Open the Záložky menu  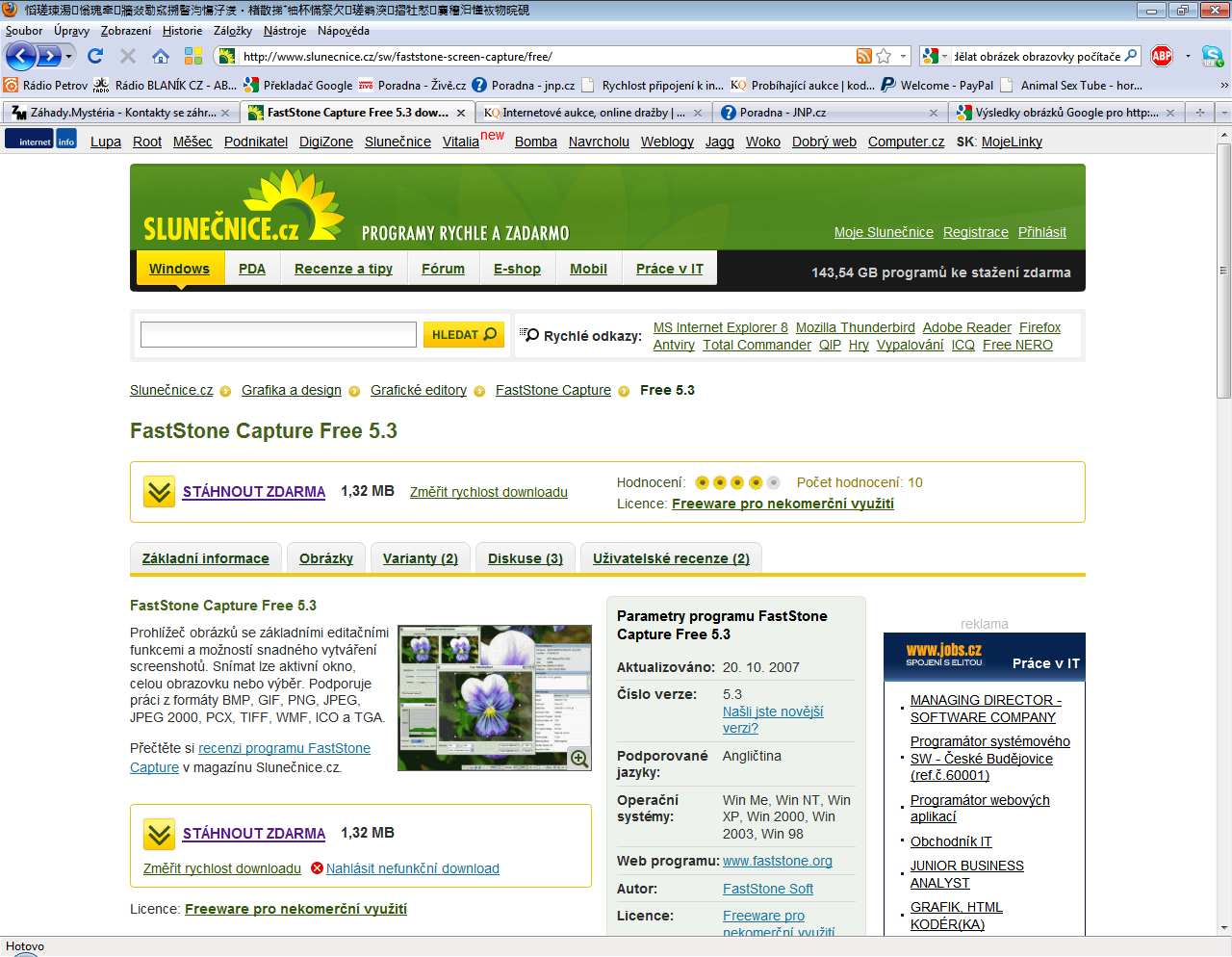click(x=233, y=31)
